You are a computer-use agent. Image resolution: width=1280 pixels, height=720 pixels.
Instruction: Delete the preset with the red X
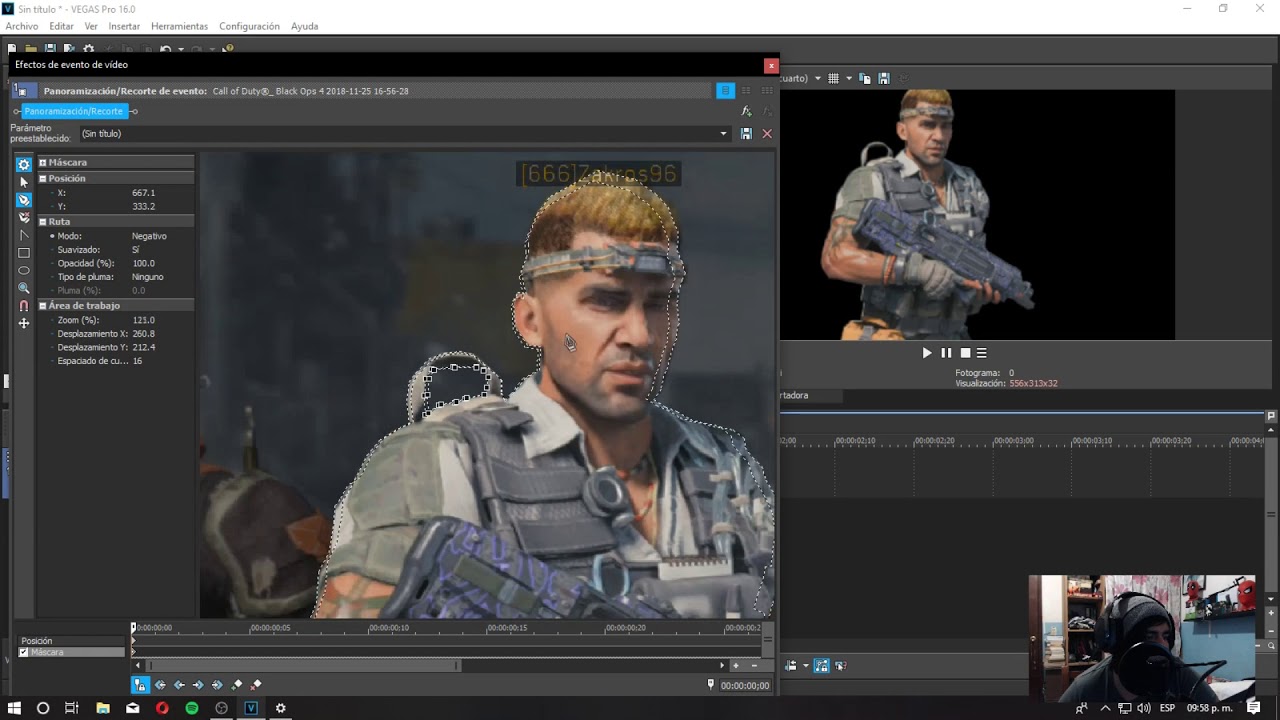[x=767, y=133]
